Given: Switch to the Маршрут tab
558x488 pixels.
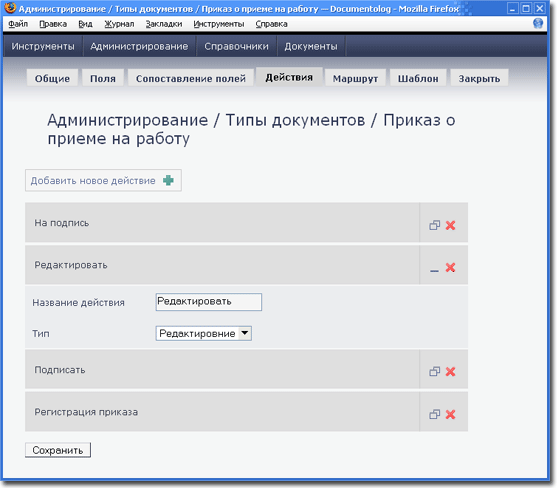Looking at the screenshot, I should pos(355,78).
